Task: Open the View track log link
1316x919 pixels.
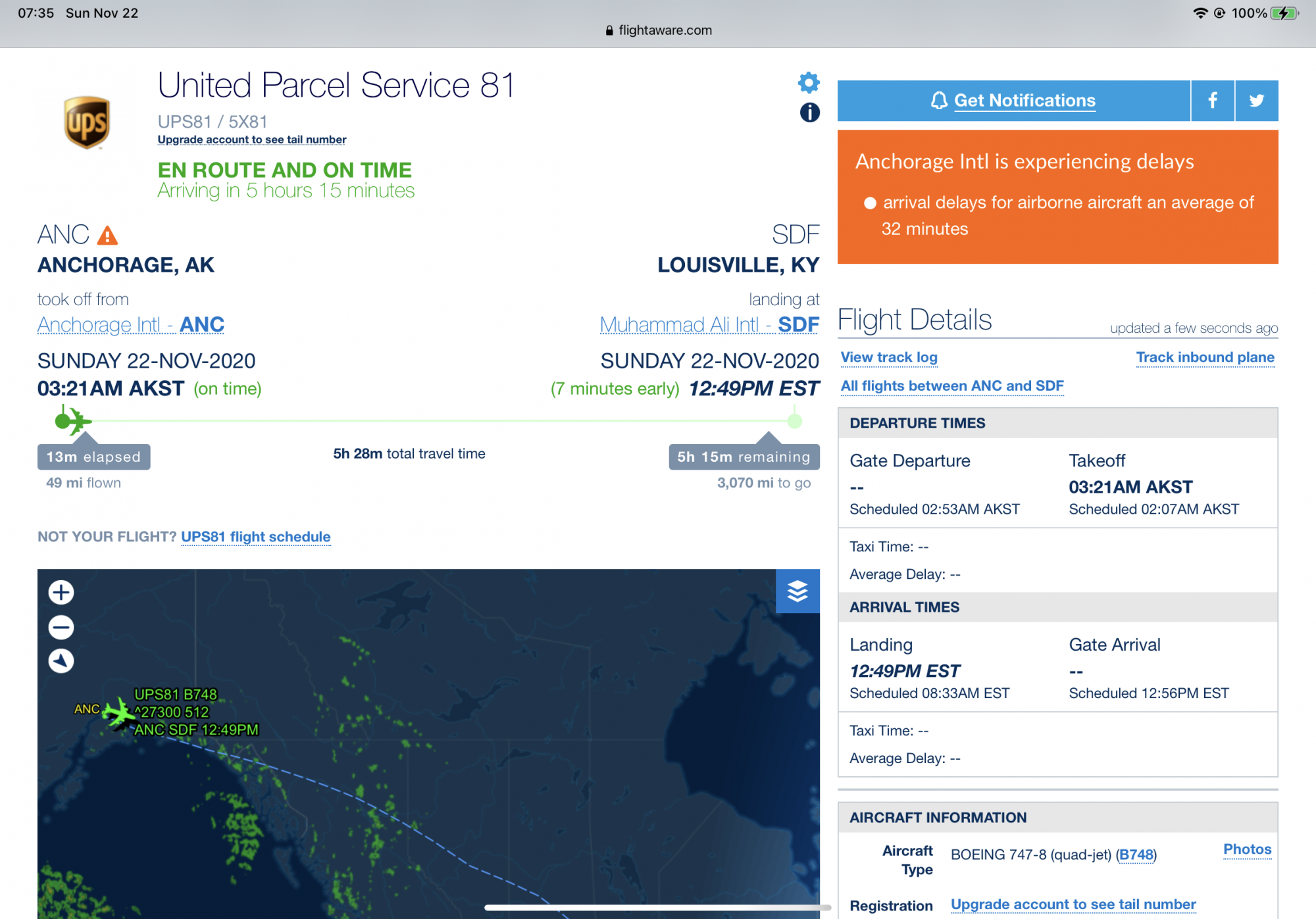Action: click(888, 357)
